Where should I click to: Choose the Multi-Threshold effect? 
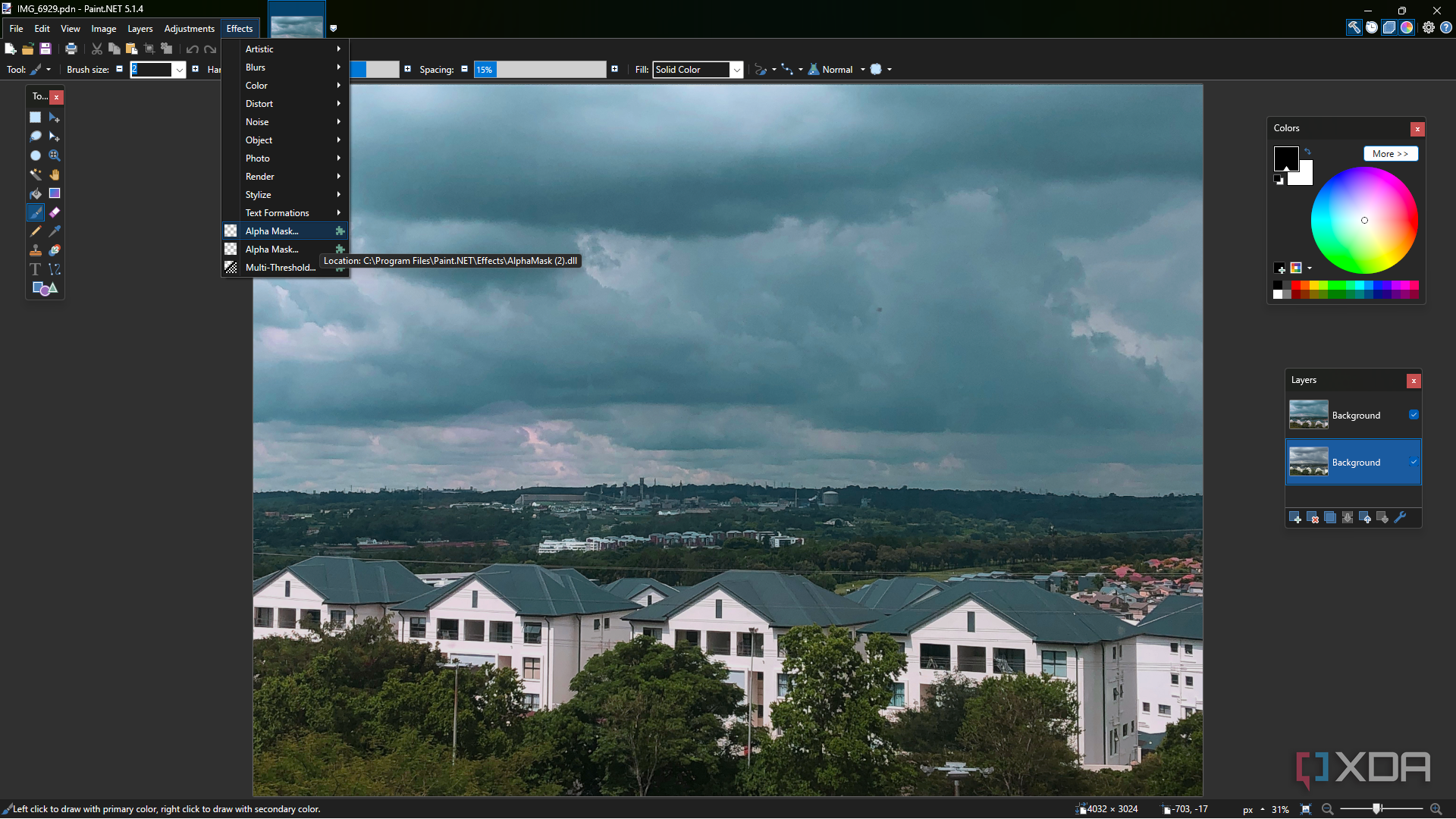pos(280,268)
